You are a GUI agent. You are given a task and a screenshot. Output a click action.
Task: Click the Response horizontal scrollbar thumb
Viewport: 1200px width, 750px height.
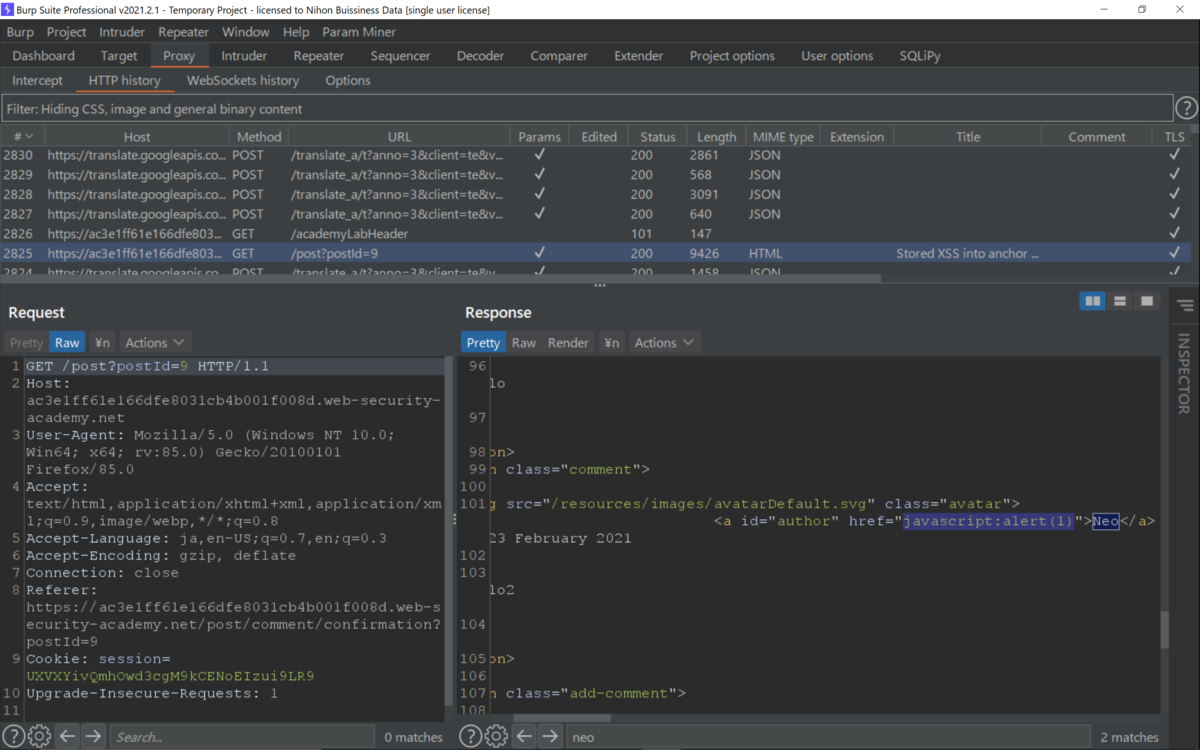[561, 717]
